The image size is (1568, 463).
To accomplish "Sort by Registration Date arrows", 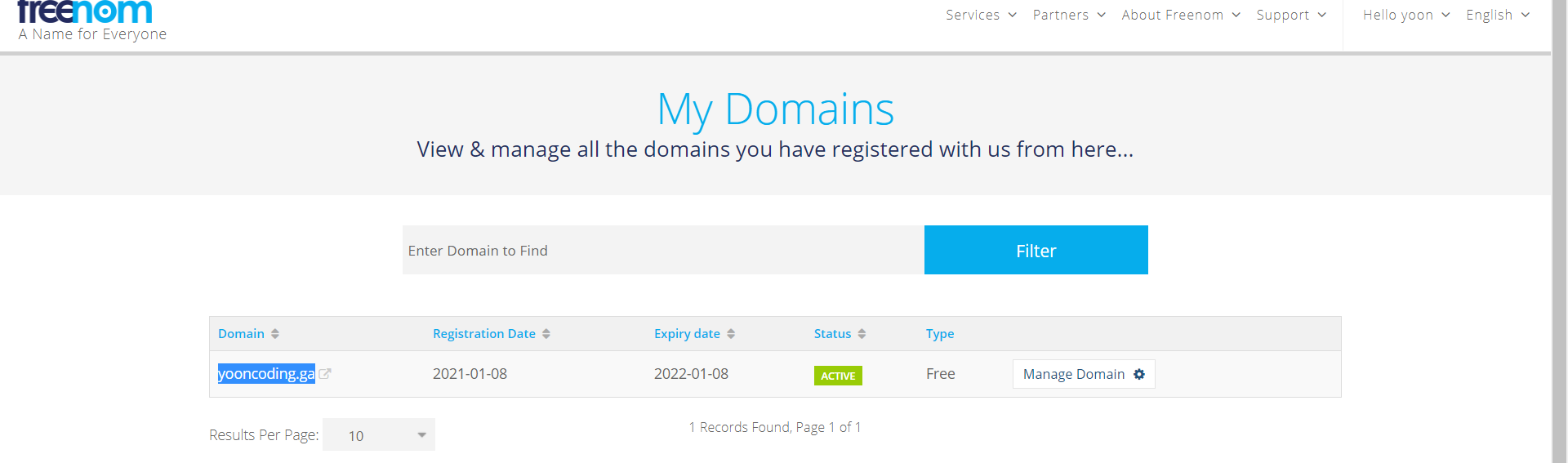I will point(546,334).
